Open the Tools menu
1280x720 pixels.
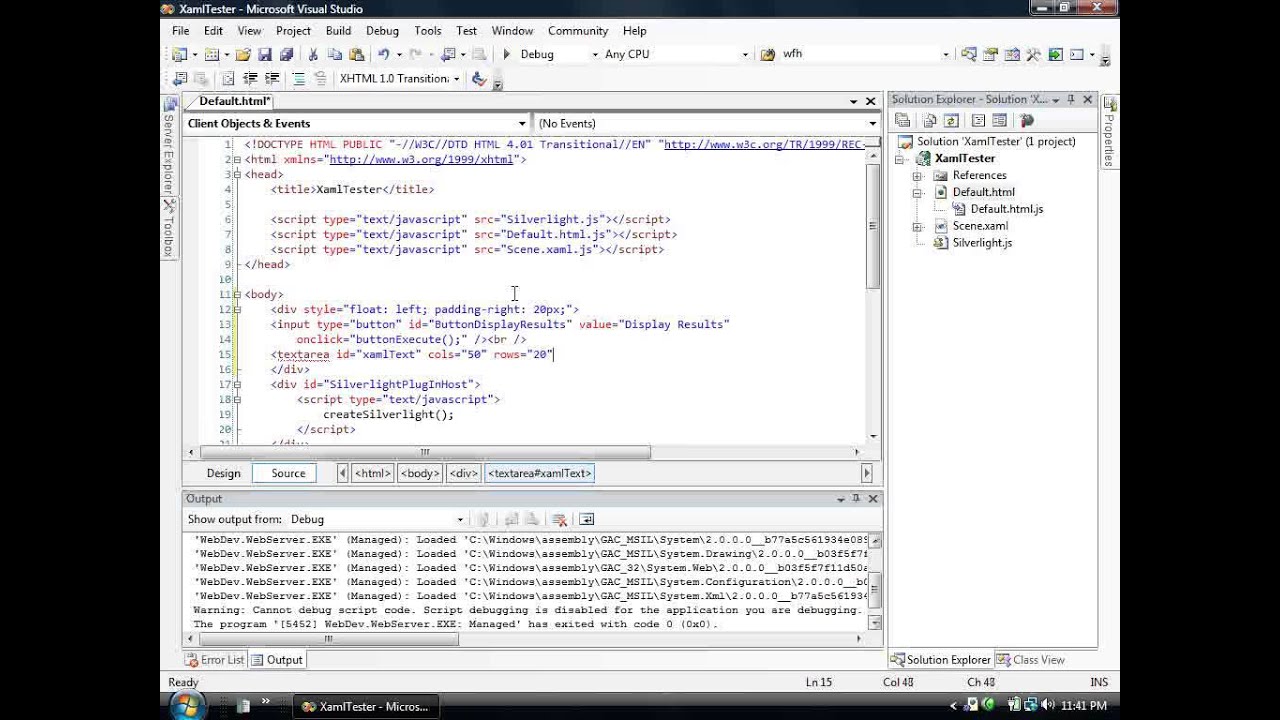click(428, 31)
